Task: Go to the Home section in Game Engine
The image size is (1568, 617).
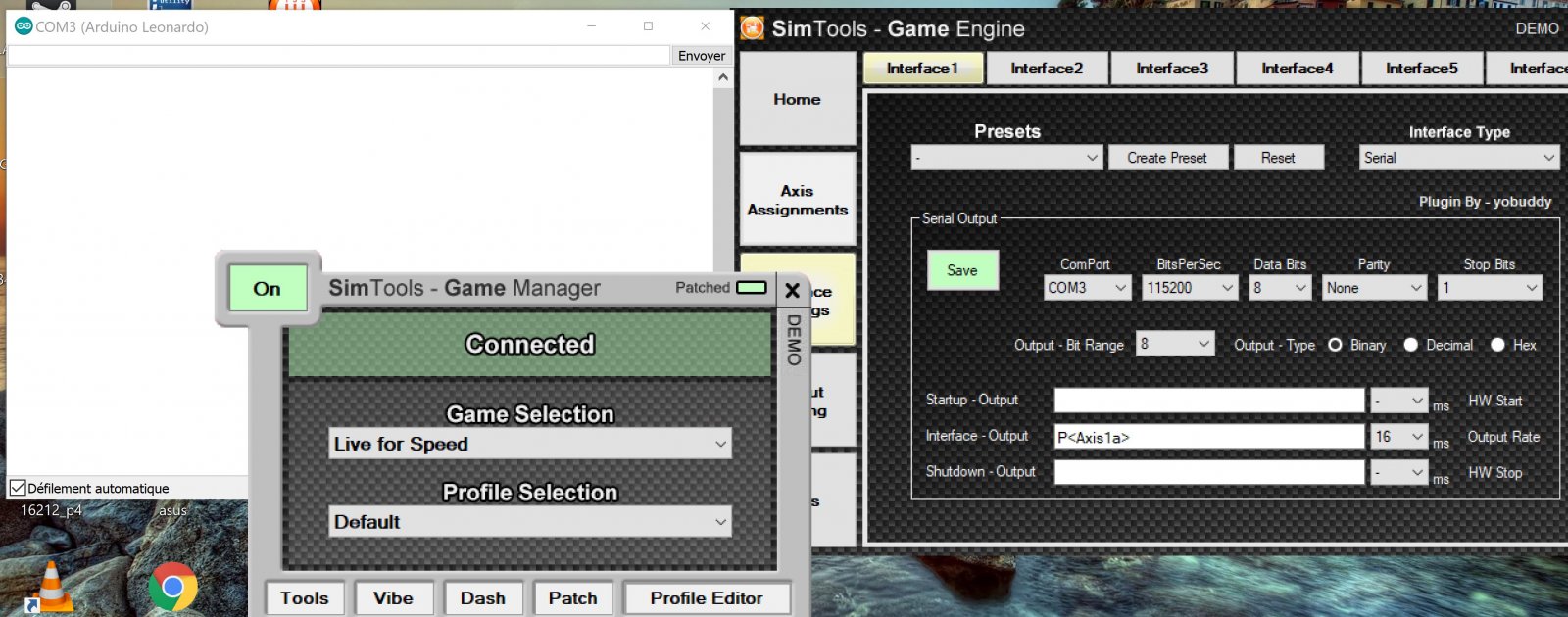Action: click(798, 99)
